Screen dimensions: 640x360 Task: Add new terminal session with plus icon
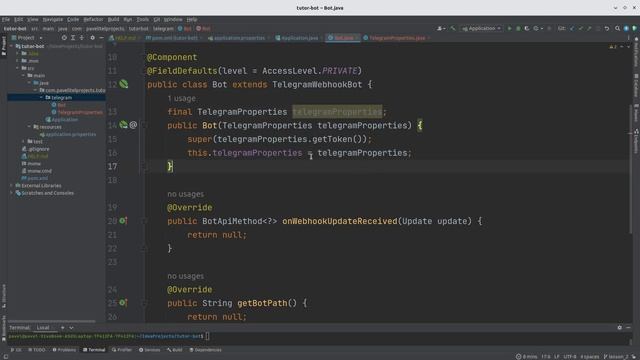(x=62, y=328)
